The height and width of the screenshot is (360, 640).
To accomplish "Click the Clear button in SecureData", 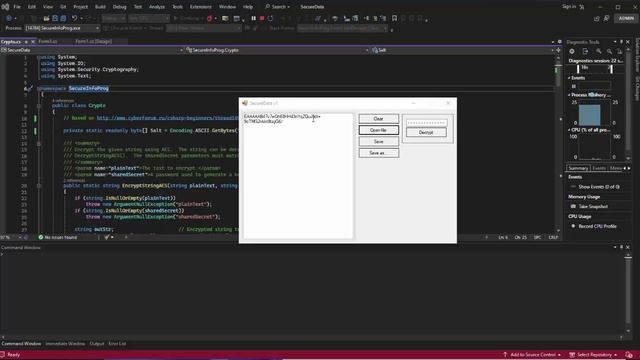I will (379, 119).
